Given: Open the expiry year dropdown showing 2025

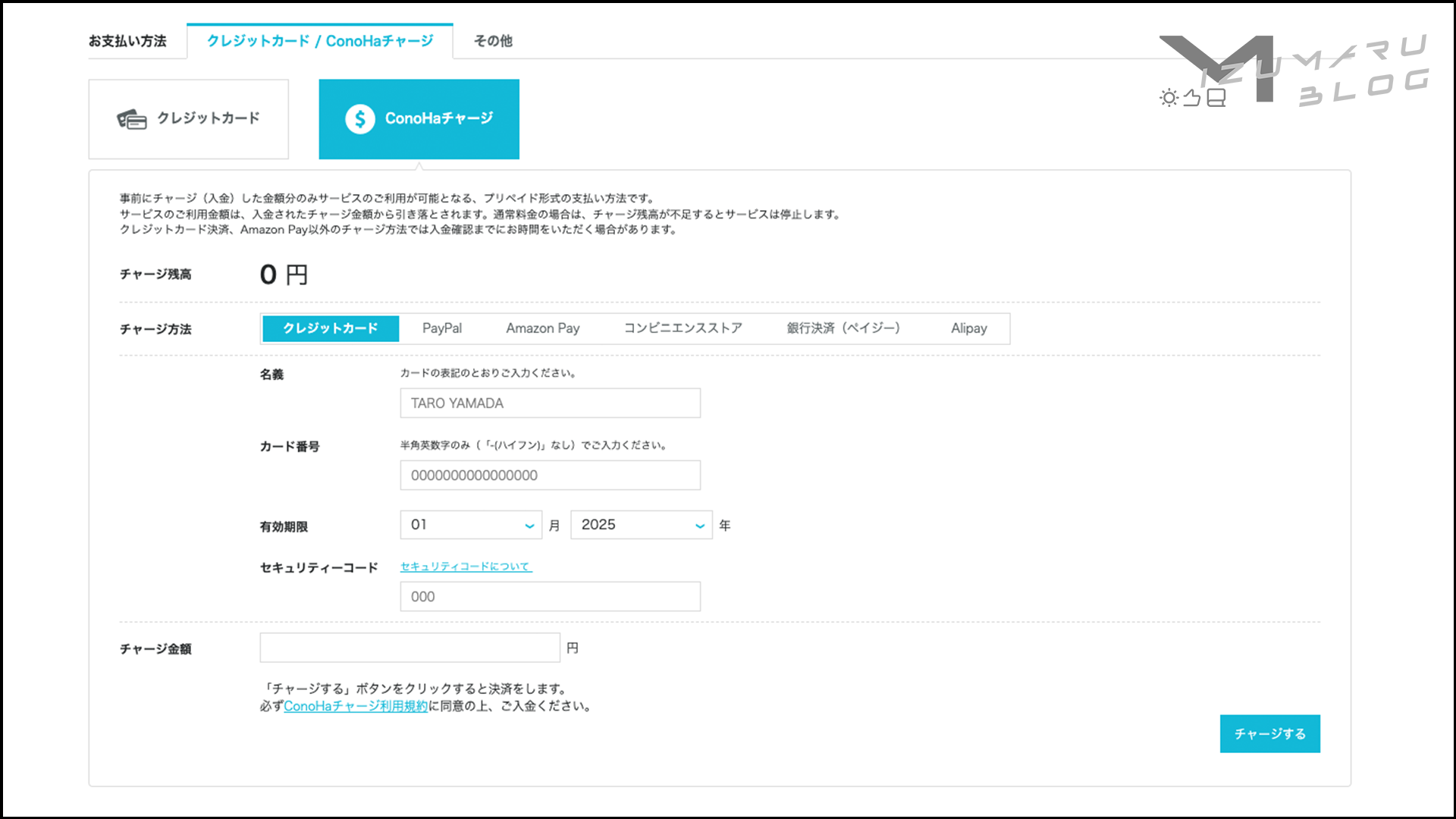Looking at the screenshot, I should click(x=642, y=525).
